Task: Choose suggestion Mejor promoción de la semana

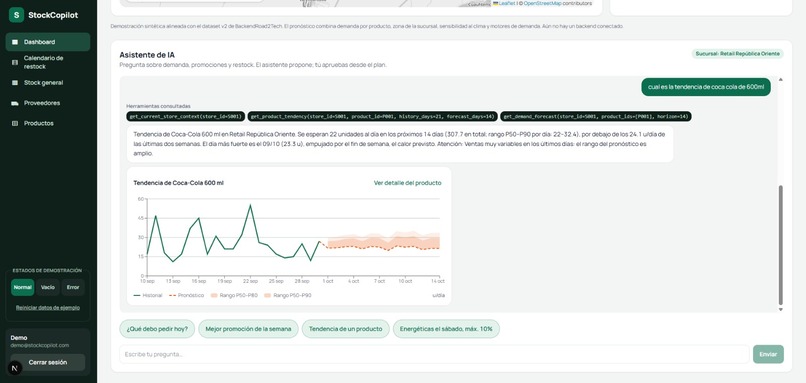Action: tap(248, 329)
